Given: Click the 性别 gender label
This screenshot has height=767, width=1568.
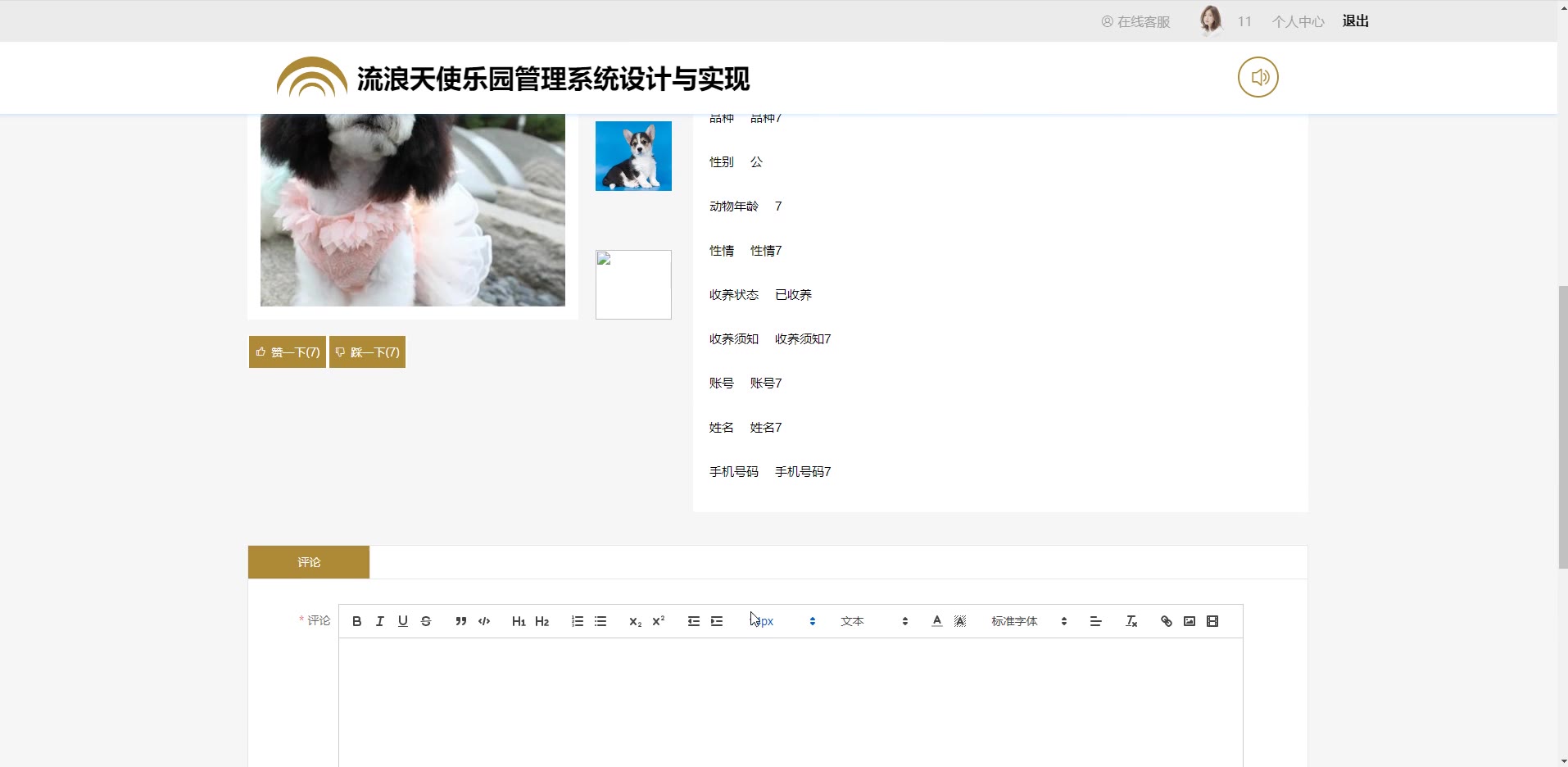Looking at the screenshot, I should (x=722, y=162).
